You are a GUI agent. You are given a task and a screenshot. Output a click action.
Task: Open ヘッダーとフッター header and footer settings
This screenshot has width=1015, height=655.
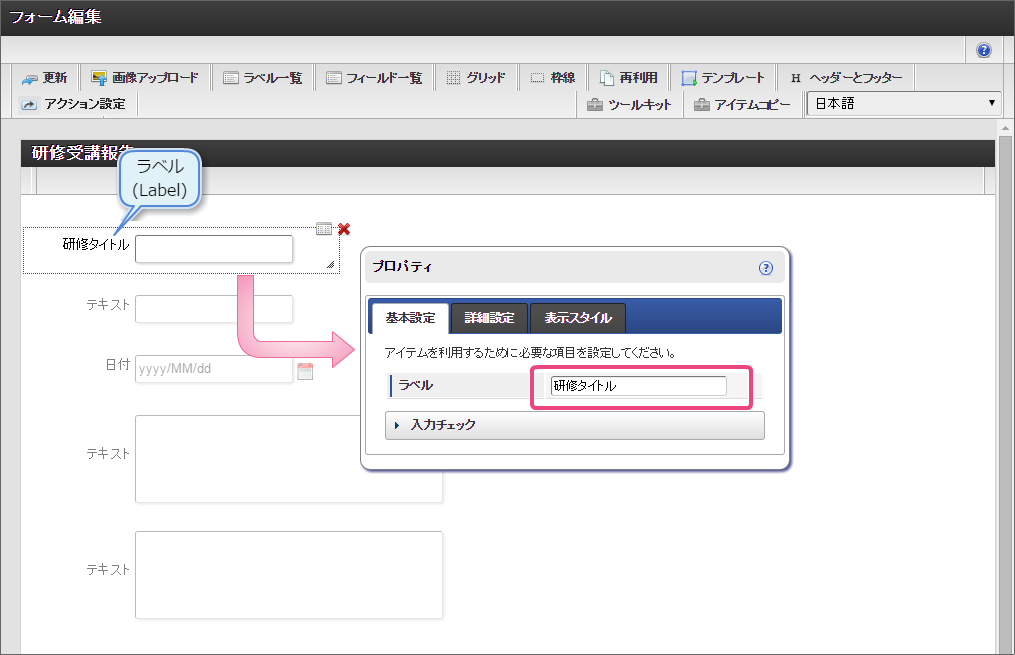845,78
